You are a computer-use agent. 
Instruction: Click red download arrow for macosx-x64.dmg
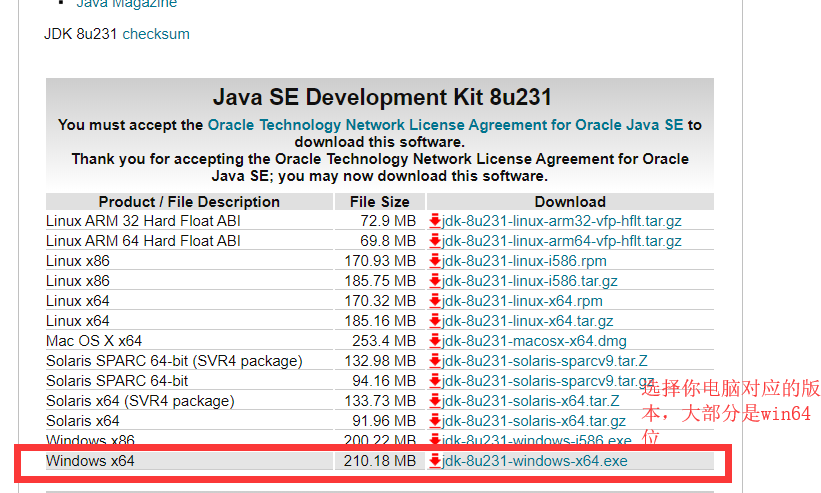tap(435, 341)
